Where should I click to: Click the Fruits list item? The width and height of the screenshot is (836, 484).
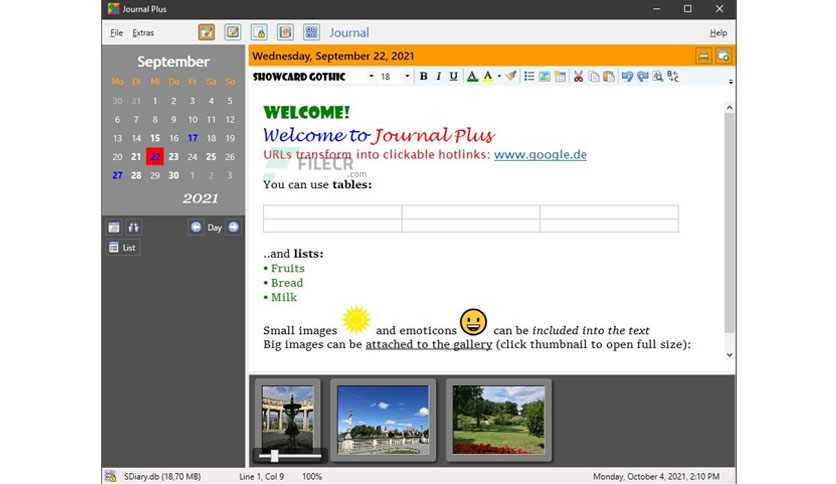287,268
